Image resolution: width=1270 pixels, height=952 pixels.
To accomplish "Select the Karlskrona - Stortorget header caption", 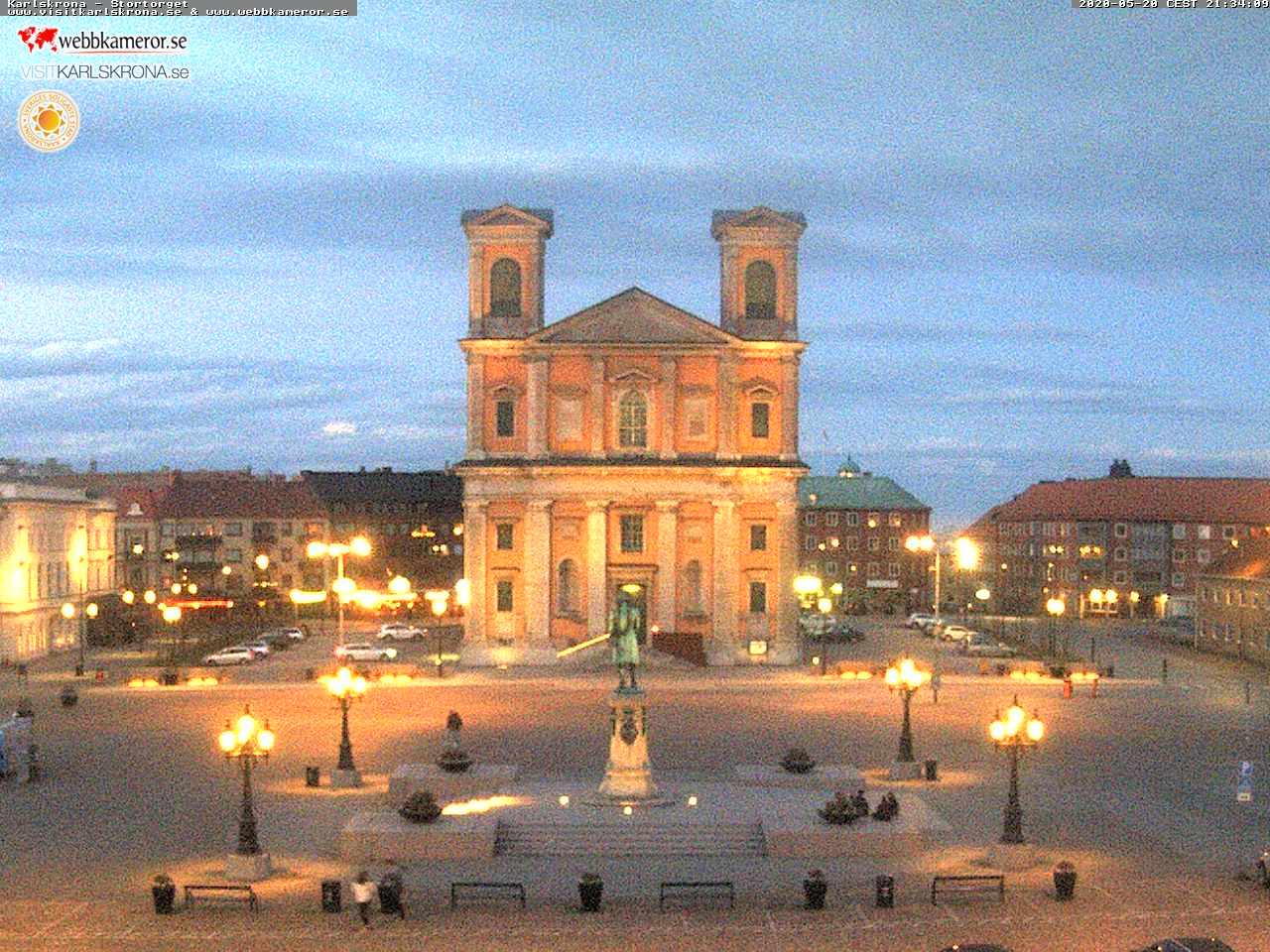I will pos(97,4).
